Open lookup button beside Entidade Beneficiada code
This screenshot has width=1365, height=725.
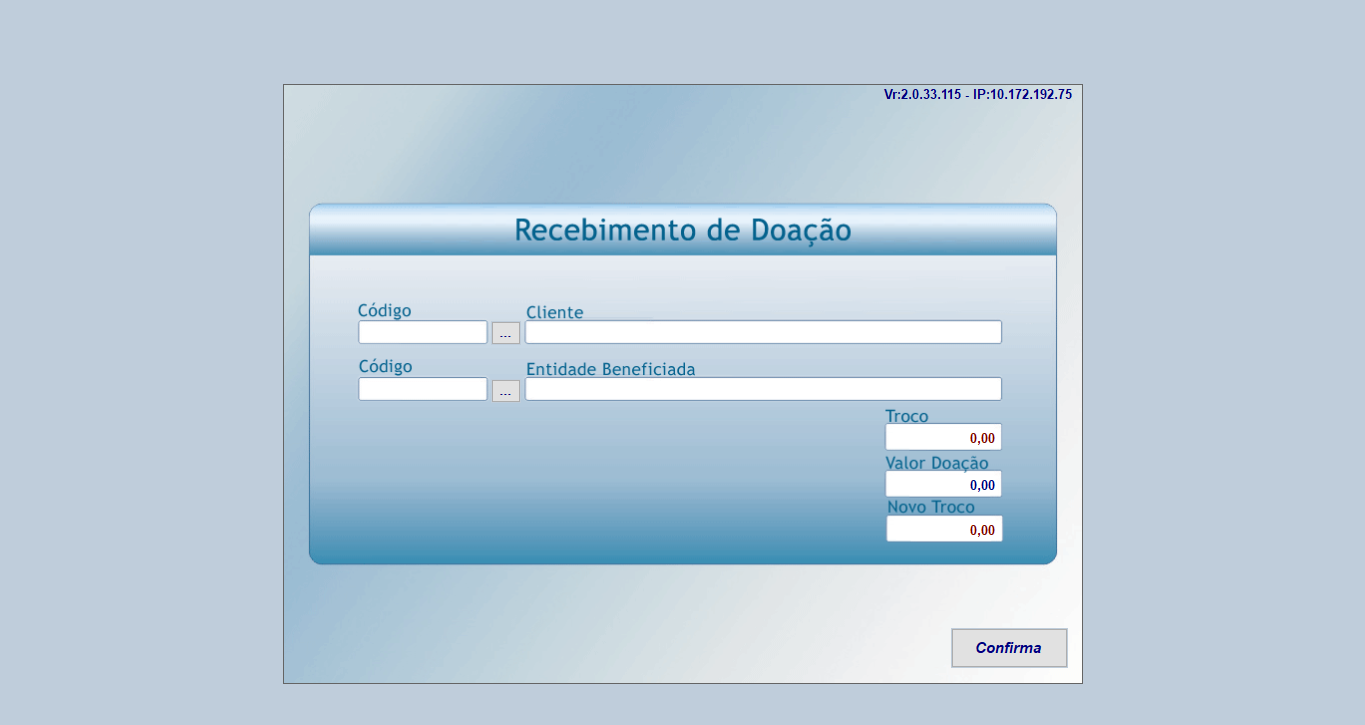click(x=506, y=391)
